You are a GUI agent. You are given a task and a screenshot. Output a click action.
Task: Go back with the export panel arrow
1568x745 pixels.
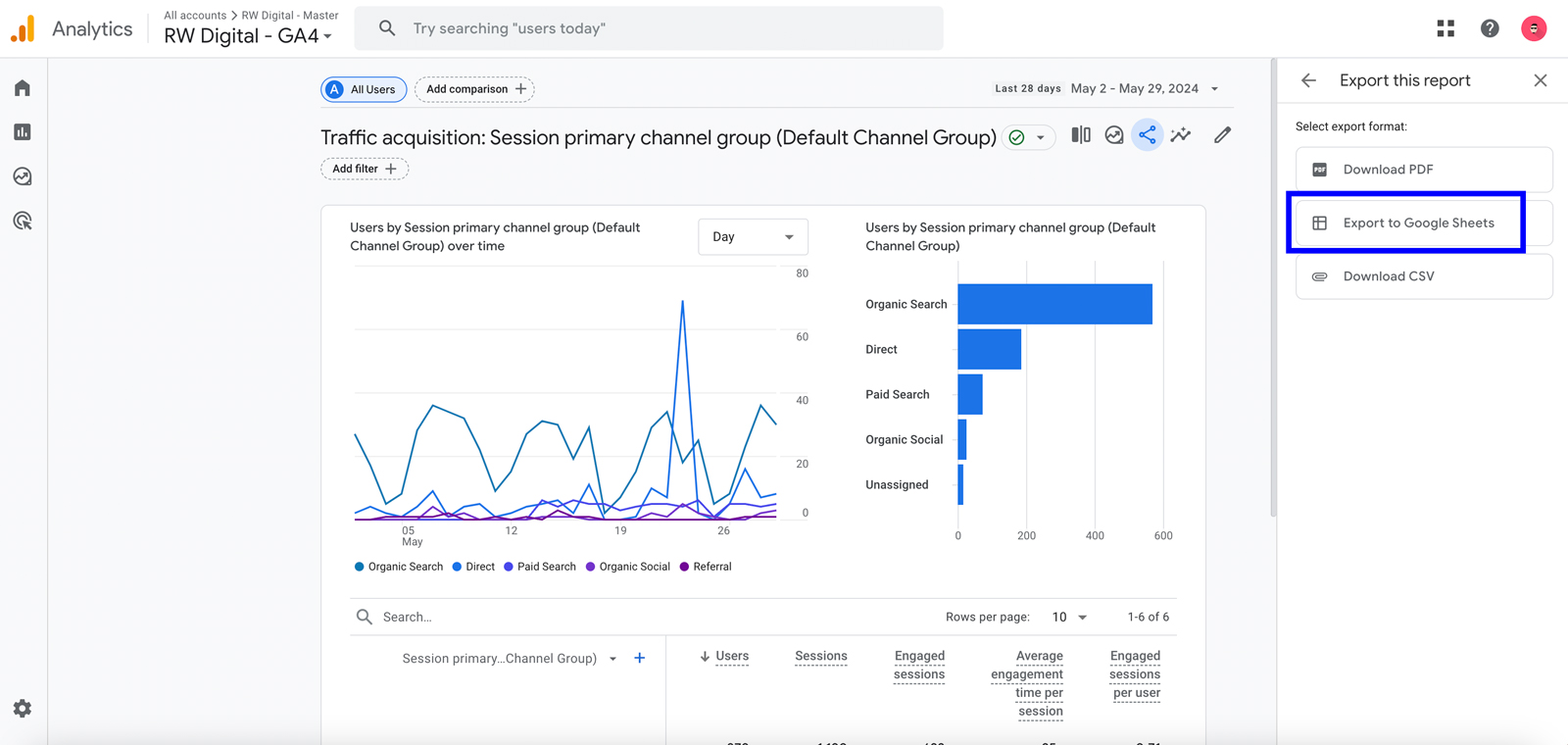tap(1308, 80)
